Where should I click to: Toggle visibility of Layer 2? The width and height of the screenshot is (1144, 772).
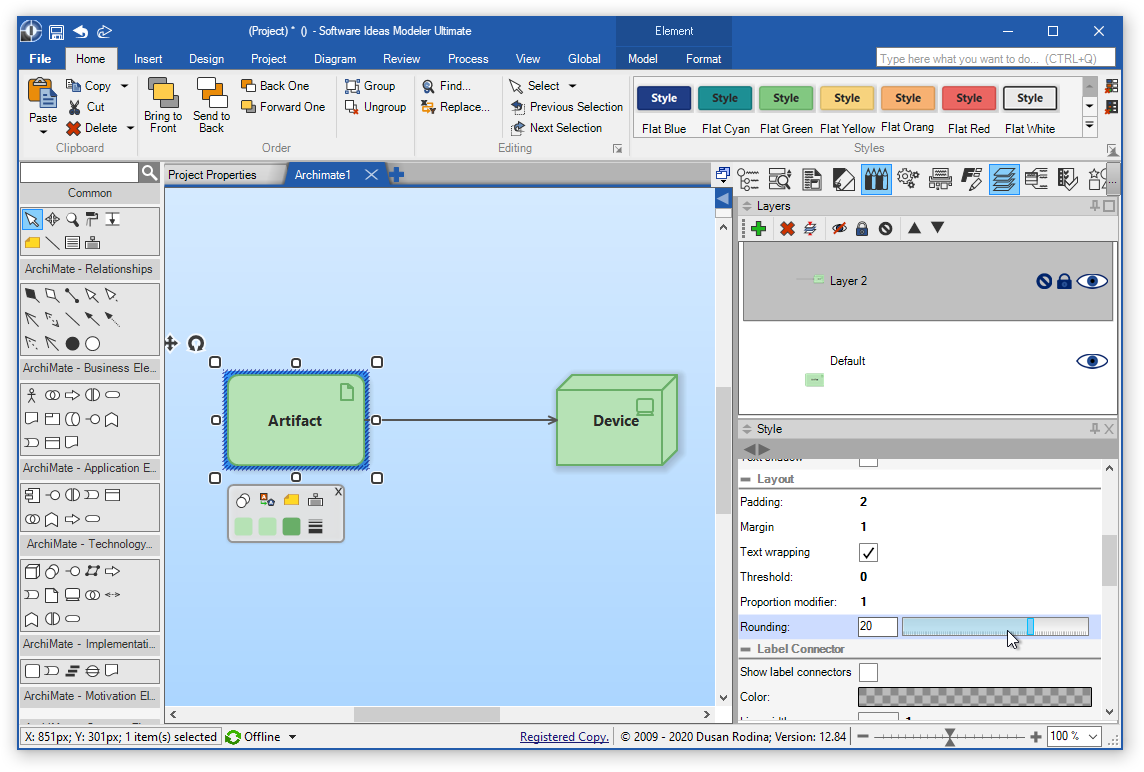(x=1092, y=282)
